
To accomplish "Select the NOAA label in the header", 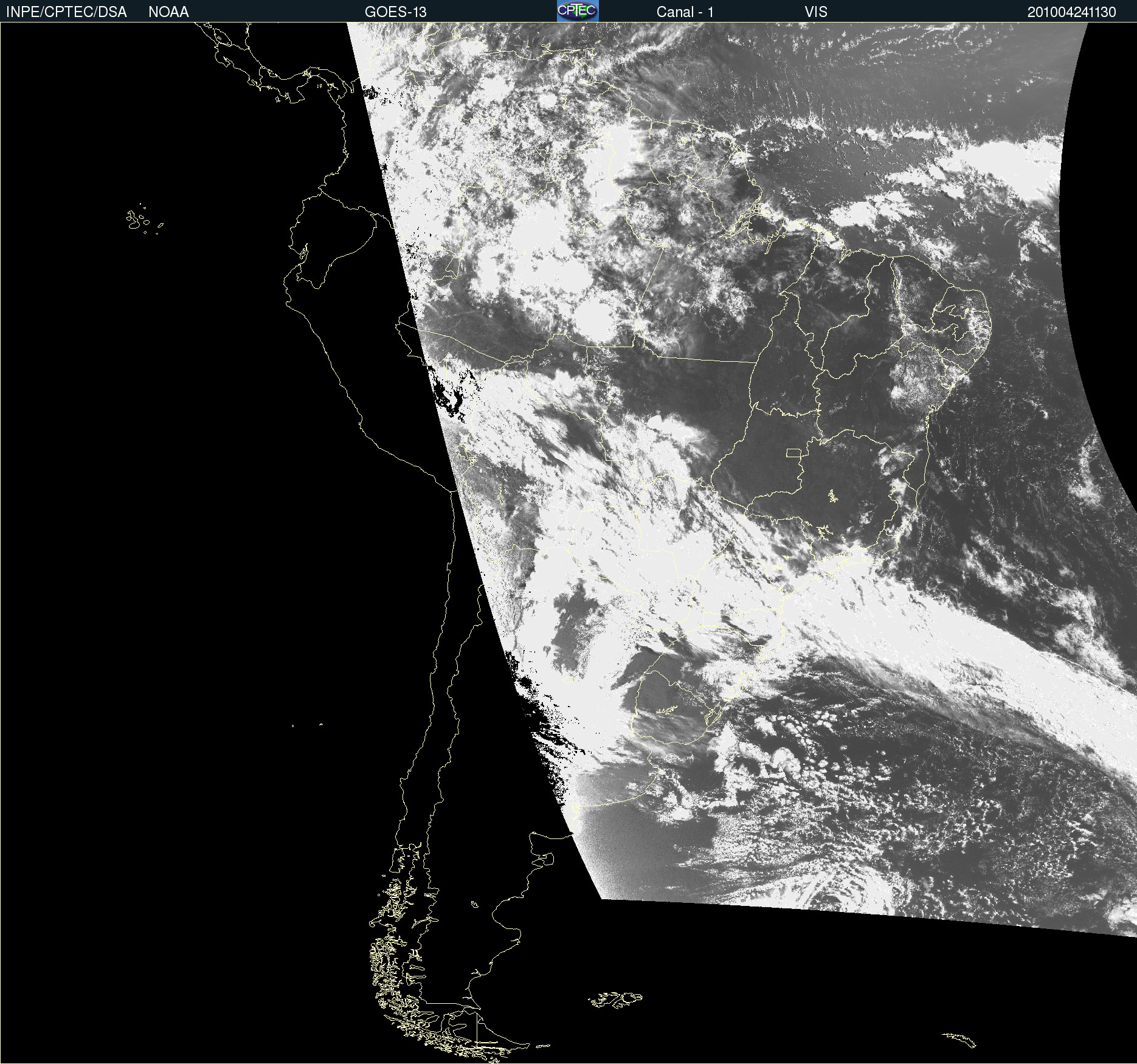I will point(168,12).
